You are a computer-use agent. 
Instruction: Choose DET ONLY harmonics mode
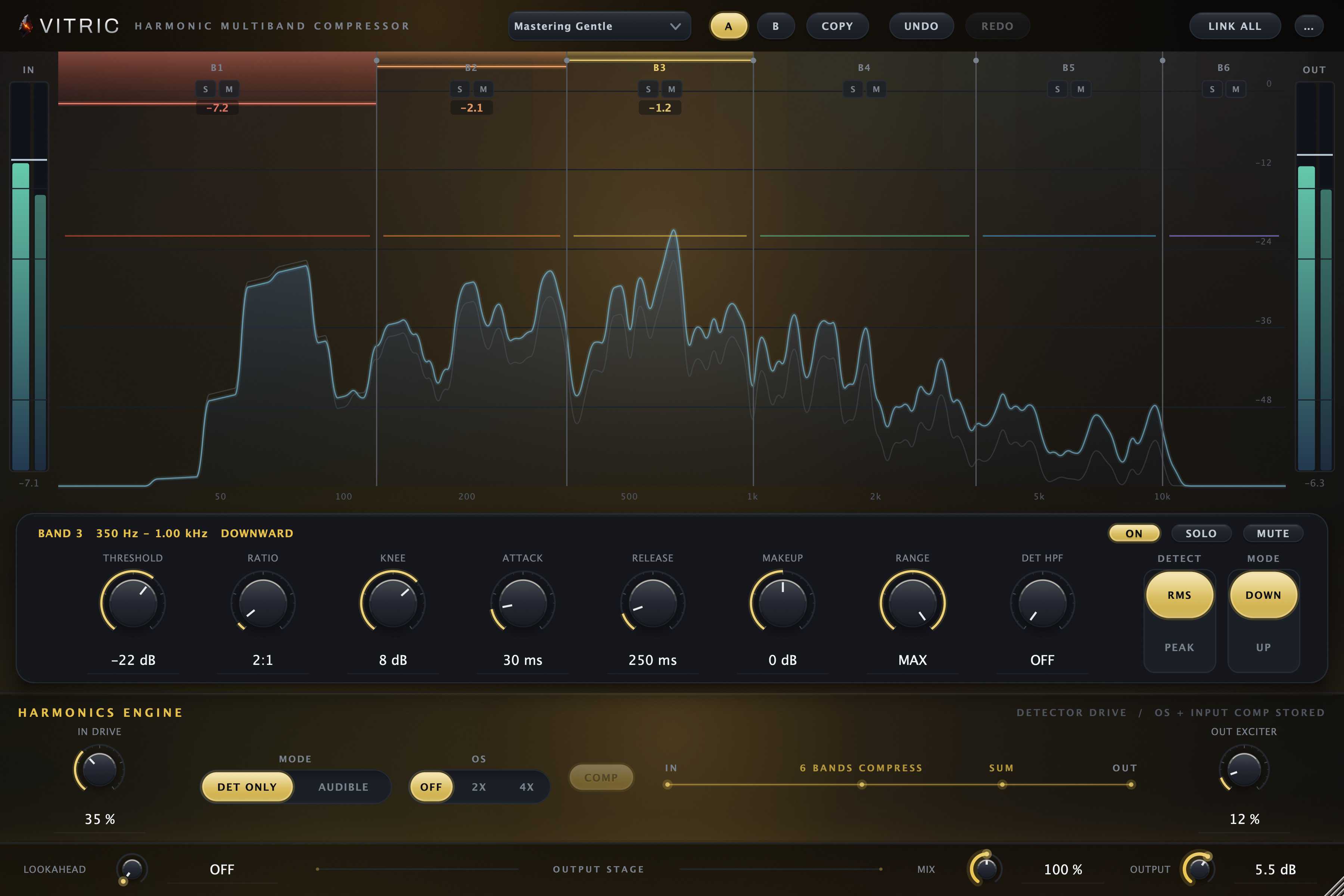pos(247,787)
